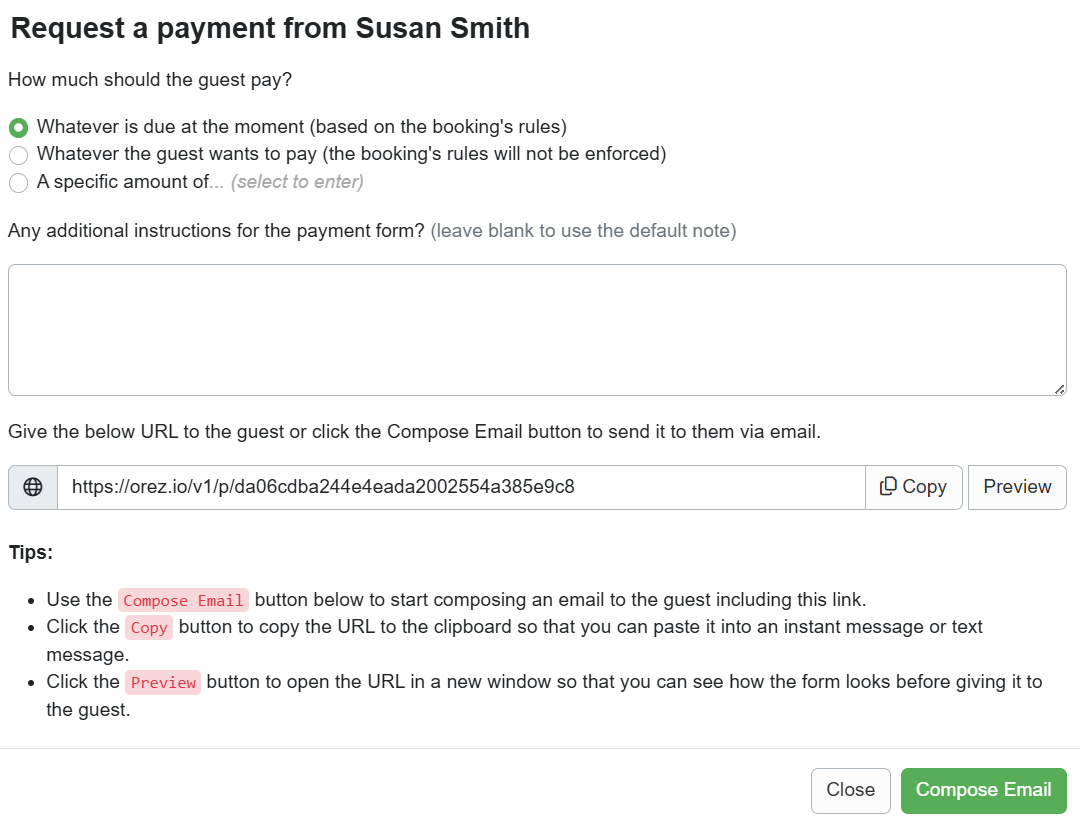The image size is (1080, 825).
Task: Click the resize handle of the instructions box
Action: coord(1058,388)
